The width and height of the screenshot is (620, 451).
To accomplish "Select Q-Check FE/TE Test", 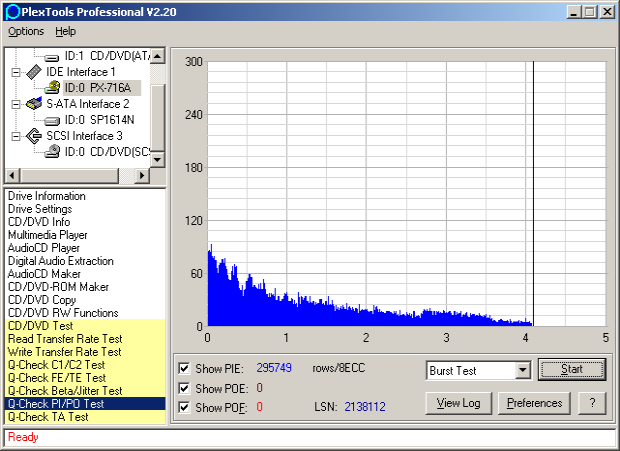I will point(85,378).
